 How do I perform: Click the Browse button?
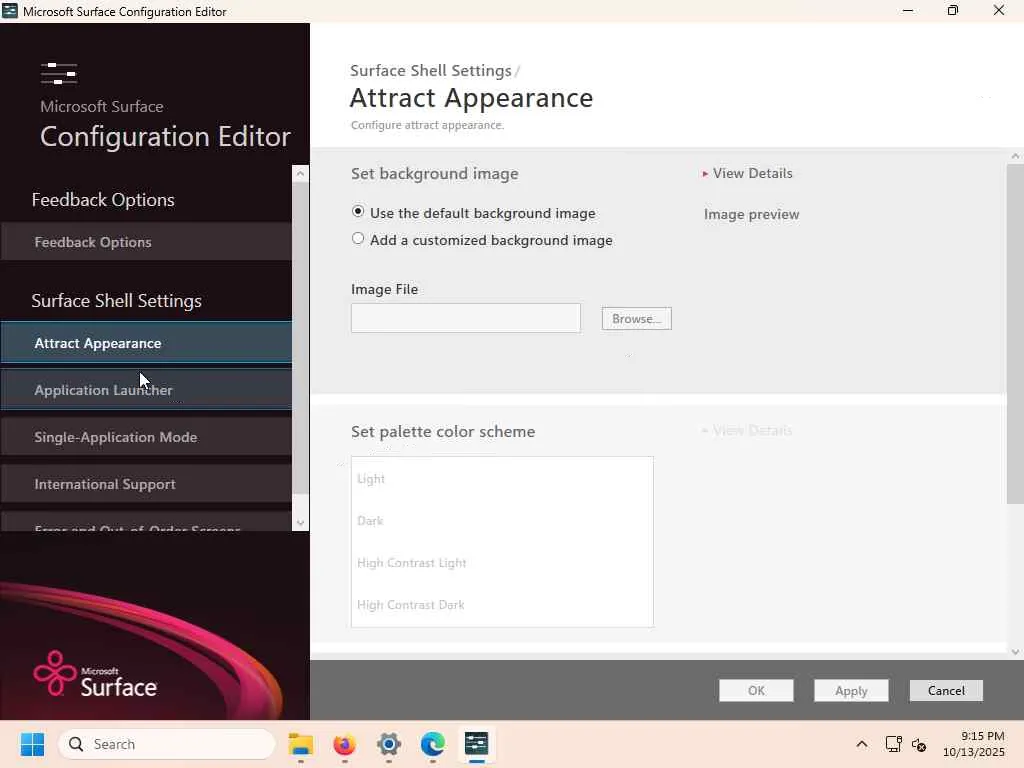(x=637, y=319)
